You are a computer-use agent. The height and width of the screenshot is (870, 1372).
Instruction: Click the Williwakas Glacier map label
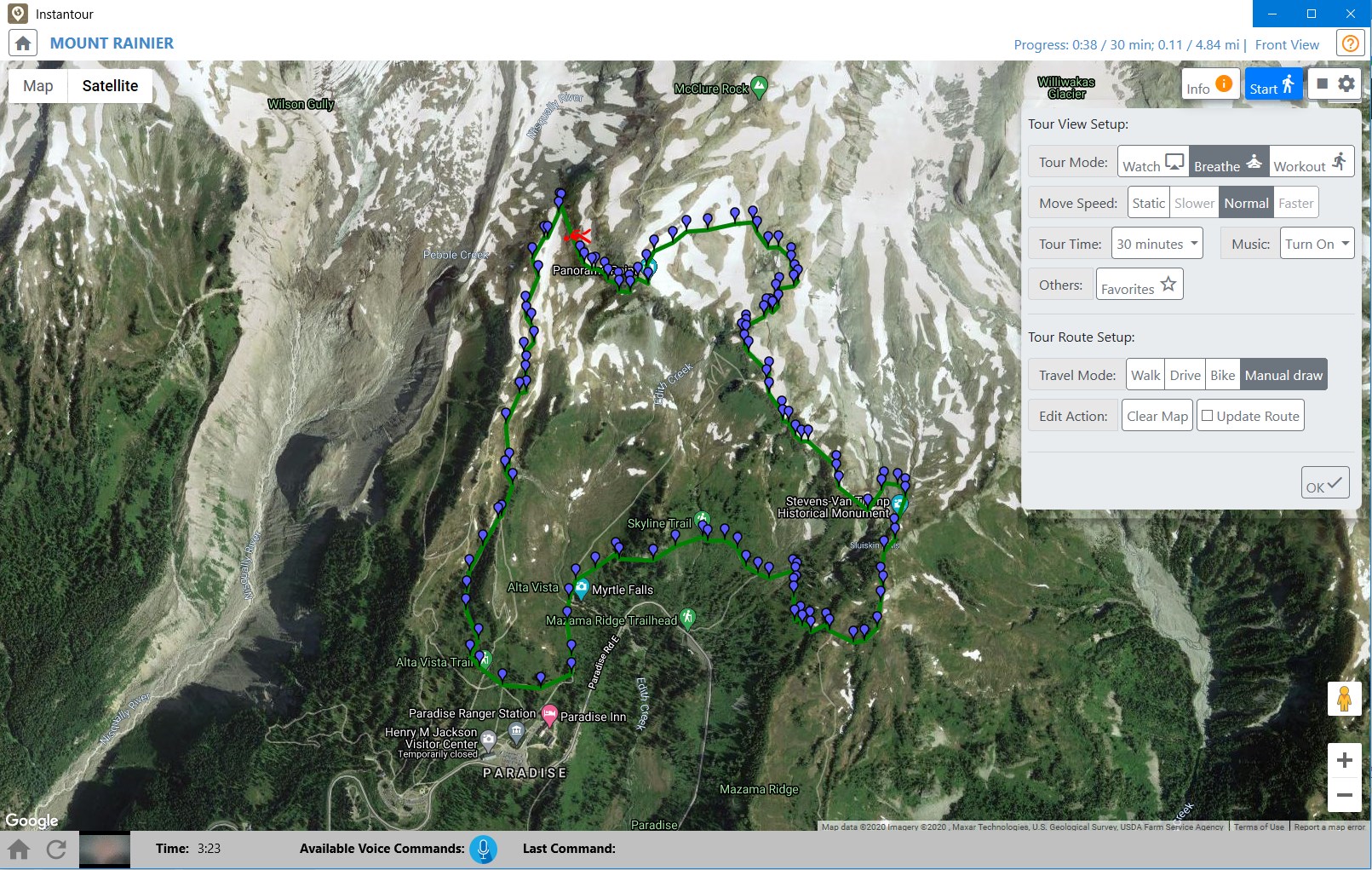click(x=1066, y=88)
